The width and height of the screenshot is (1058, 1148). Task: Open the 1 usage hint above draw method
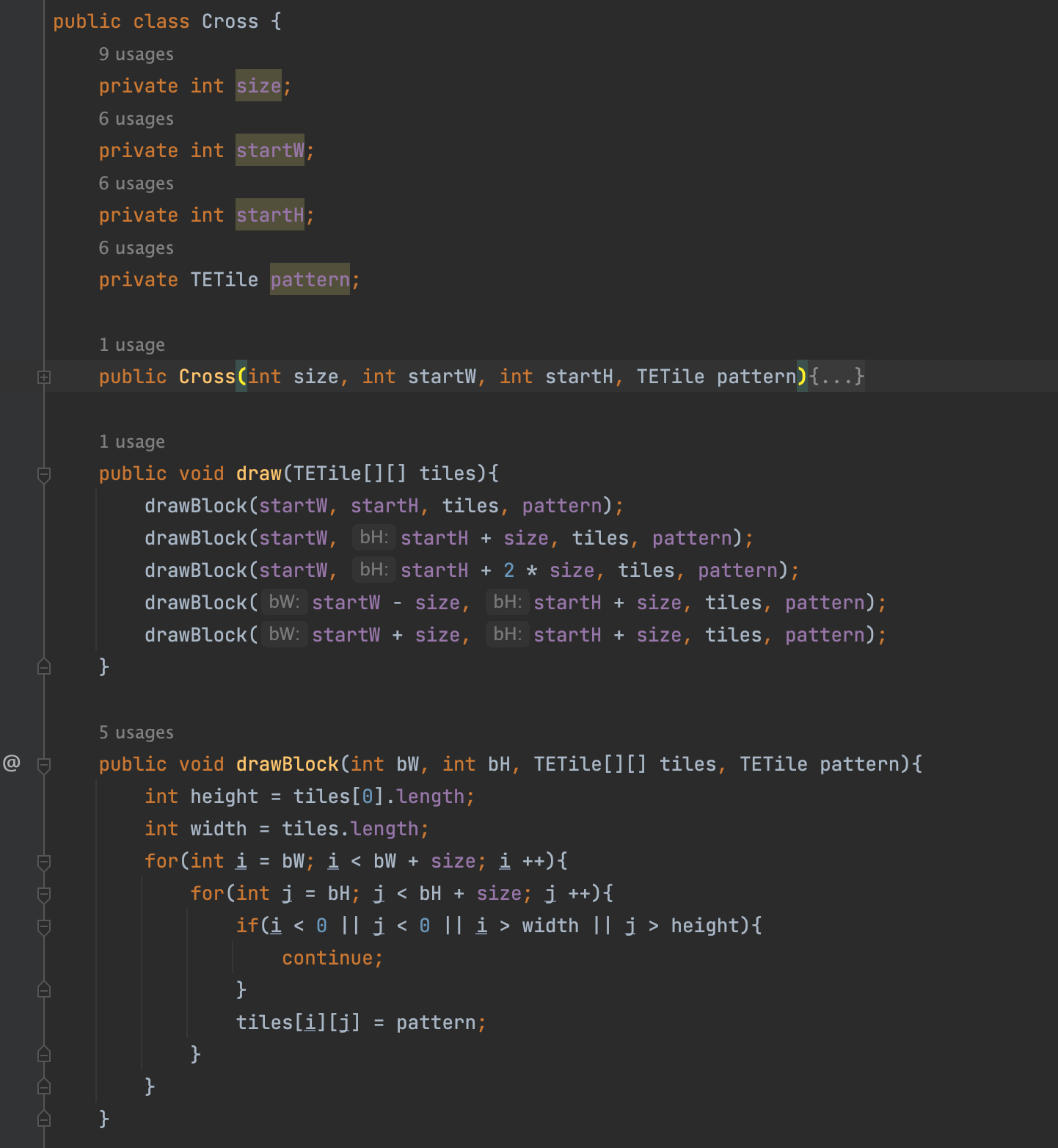tap(132, 442)
